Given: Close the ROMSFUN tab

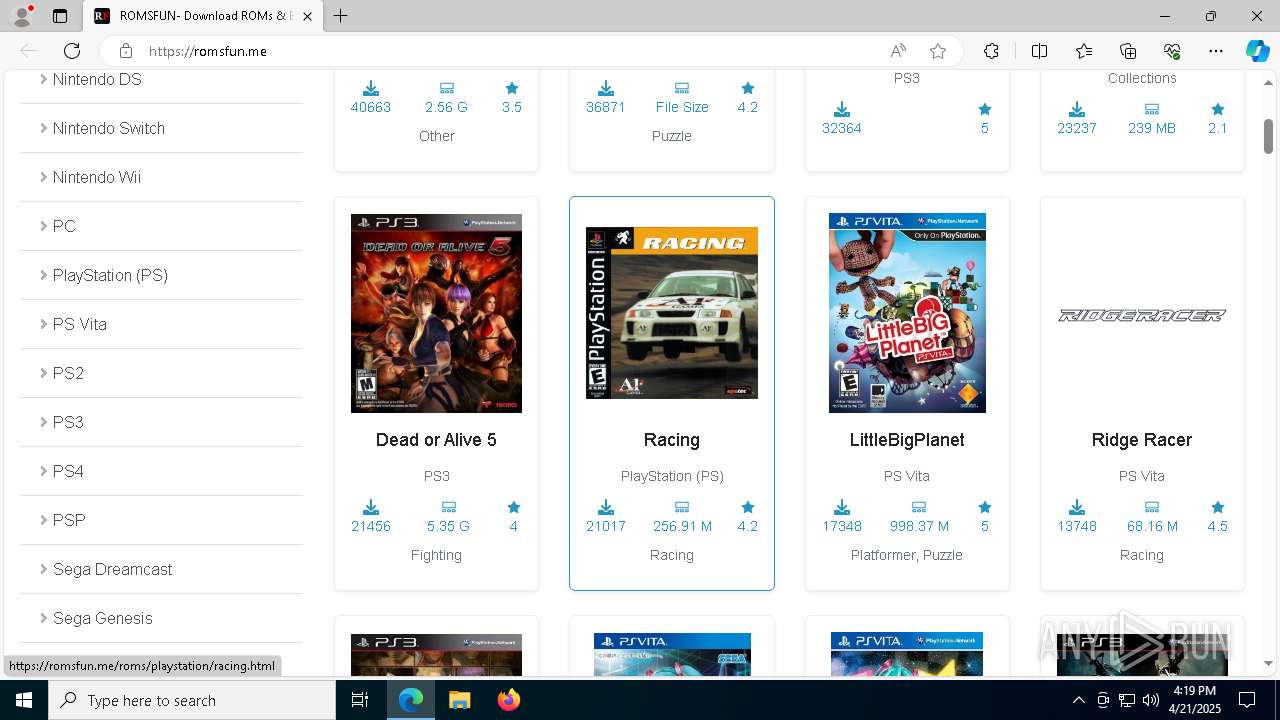Looking at the screenshot, I should point(307,16).
